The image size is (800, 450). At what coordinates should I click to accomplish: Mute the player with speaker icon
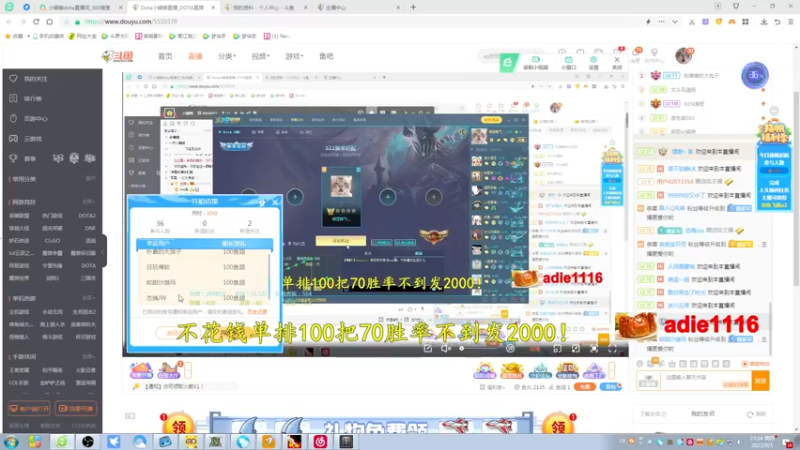tap(446, 348)
